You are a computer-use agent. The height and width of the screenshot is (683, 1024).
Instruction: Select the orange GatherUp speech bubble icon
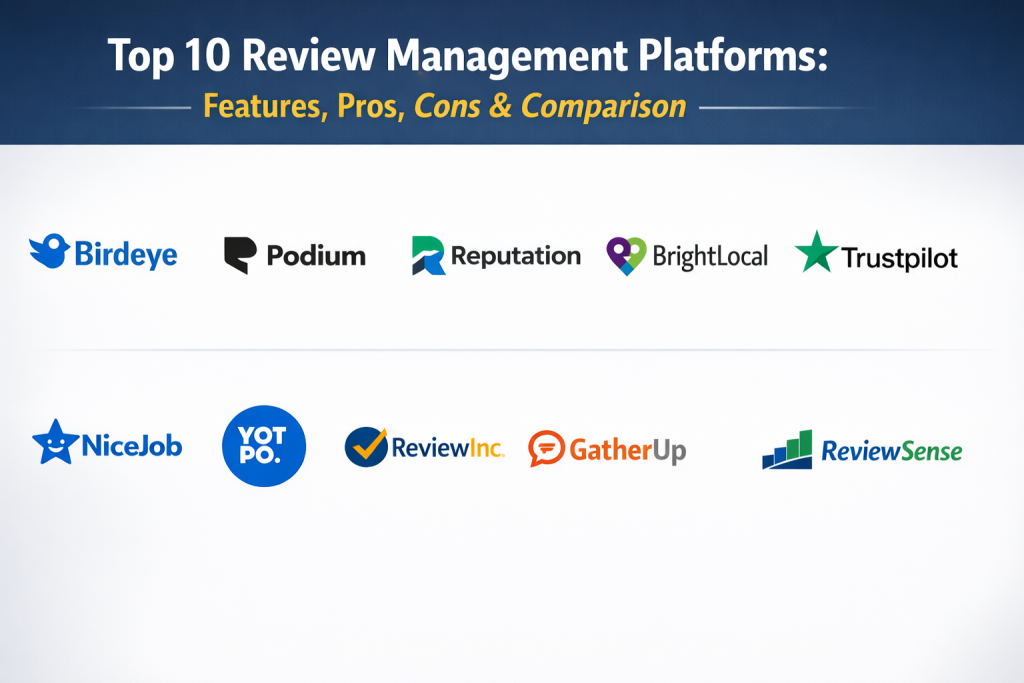[x=546, y=448]
